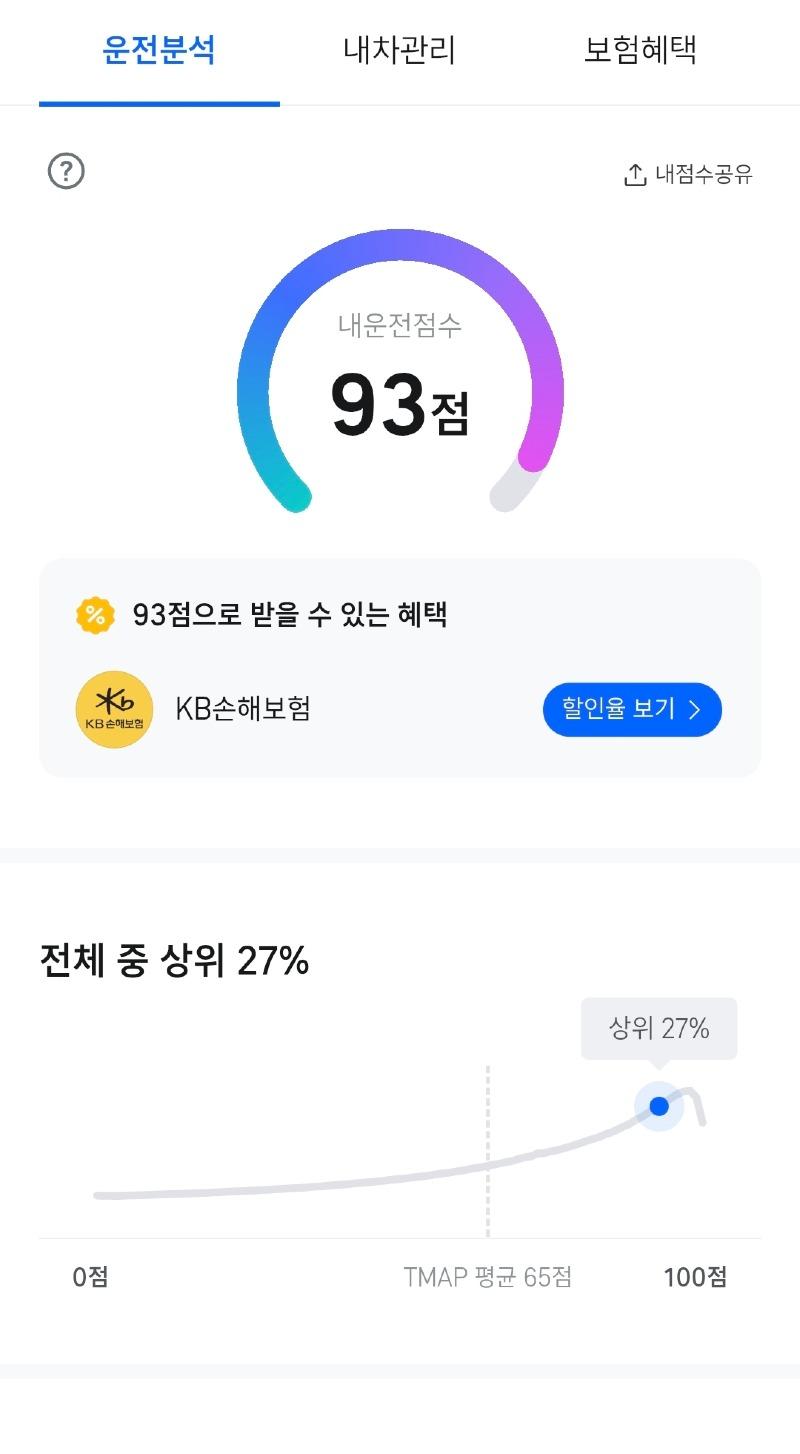Click the KB손해보험 insurer name
Image resolution: width=800 pixels, height=1454 pixels.
[x=243, y=709]
